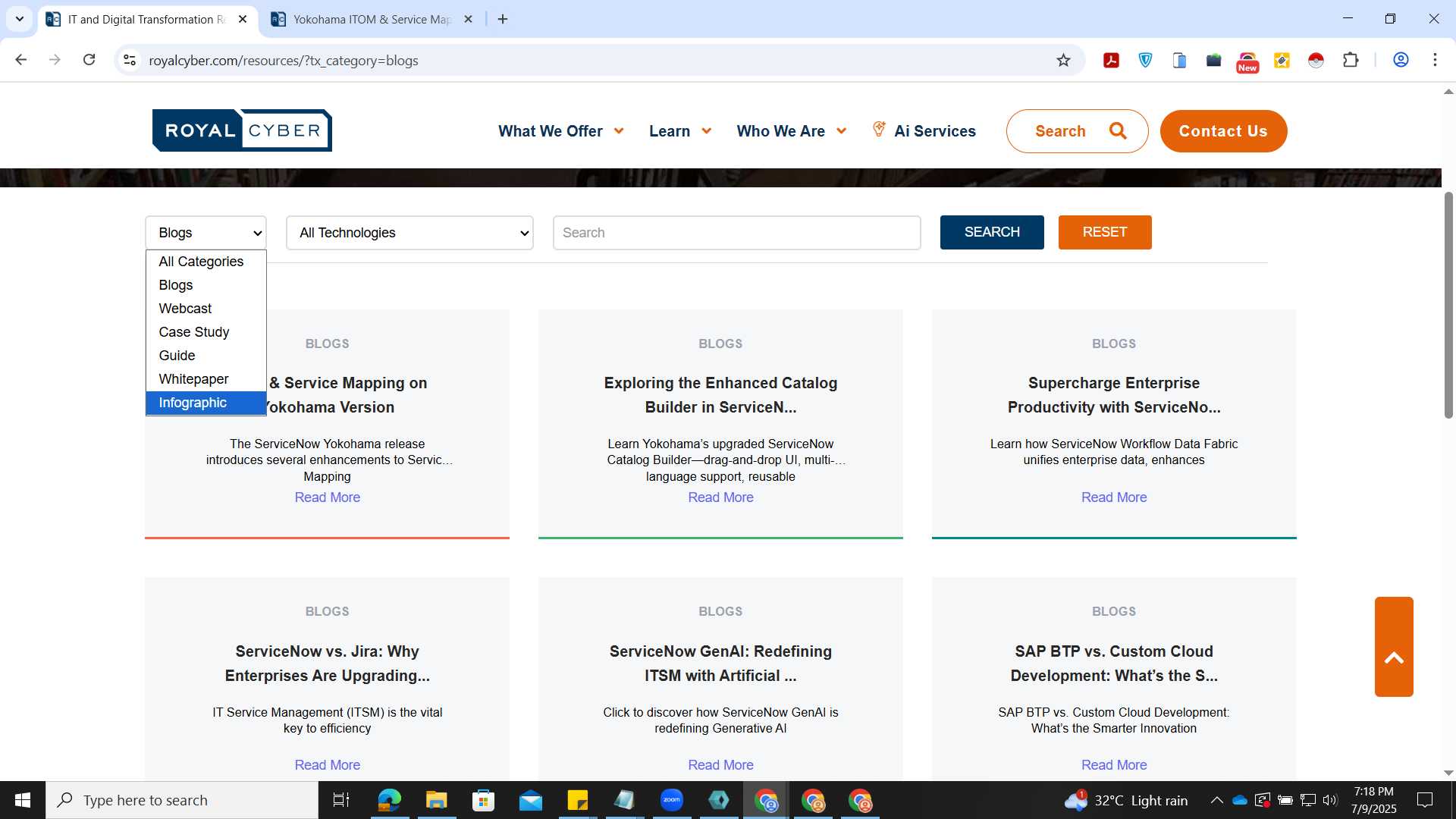The height and width of the screenshot is (819, 1456).
Task: Open Microsoft Store from the taskbar
Action: tap(483, 800)
